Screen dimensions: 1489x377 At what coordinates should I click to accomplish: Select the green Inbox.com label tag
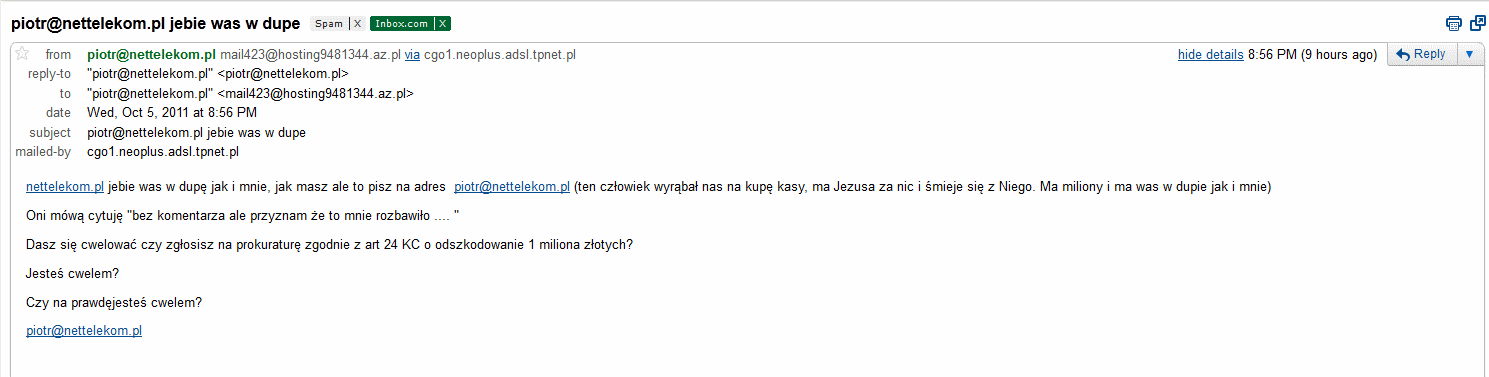point(402,23)
